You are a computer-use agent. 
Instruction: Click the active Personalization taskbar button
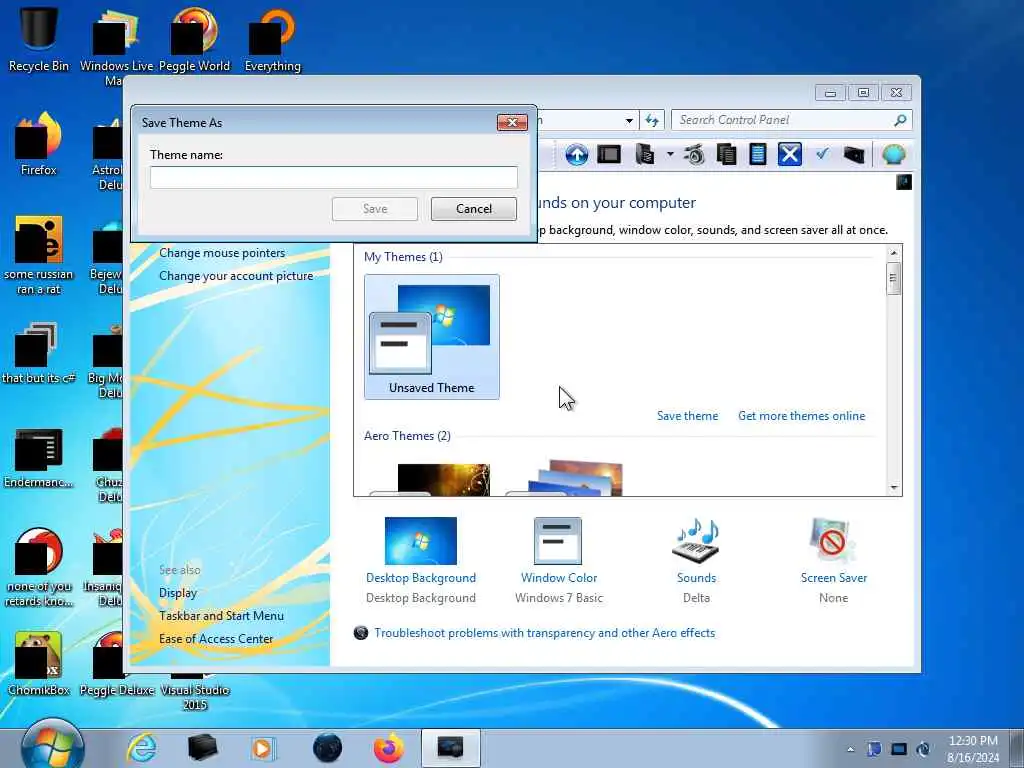point(451,748)
